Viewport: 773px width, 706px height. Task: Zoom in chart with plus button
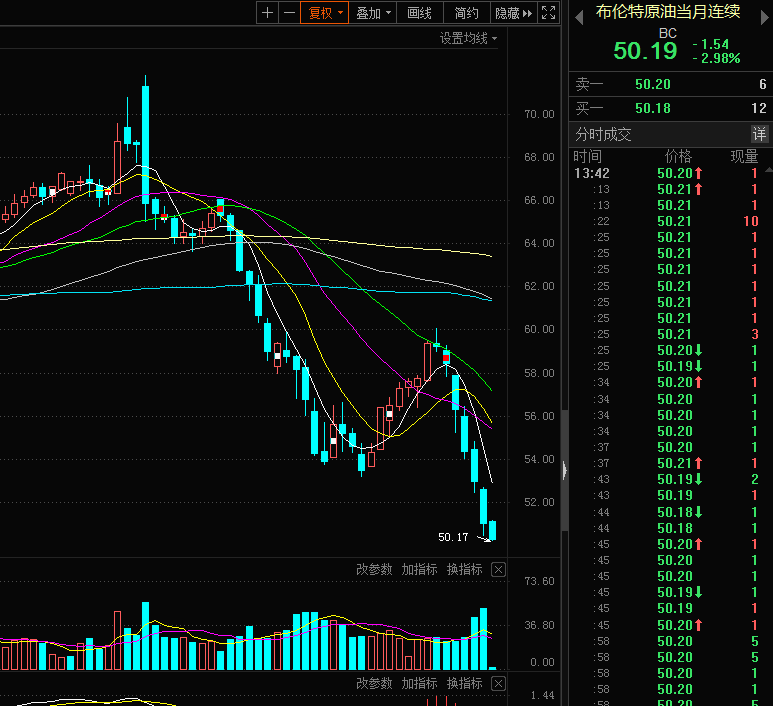[x=268, y=13]
